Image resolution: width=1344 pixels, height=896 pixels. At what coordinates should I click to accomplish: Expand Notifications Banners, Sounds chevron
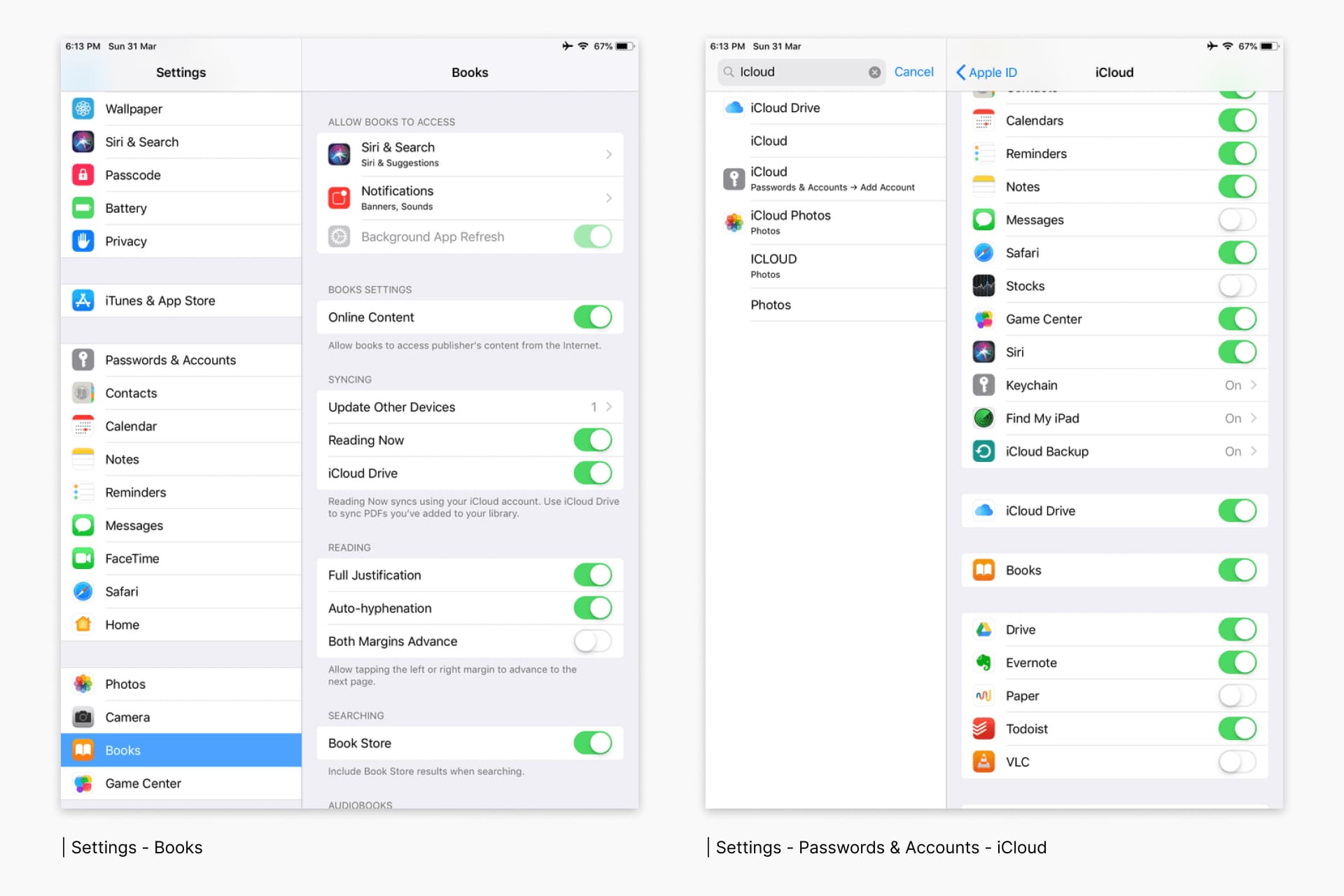[608, 198]
